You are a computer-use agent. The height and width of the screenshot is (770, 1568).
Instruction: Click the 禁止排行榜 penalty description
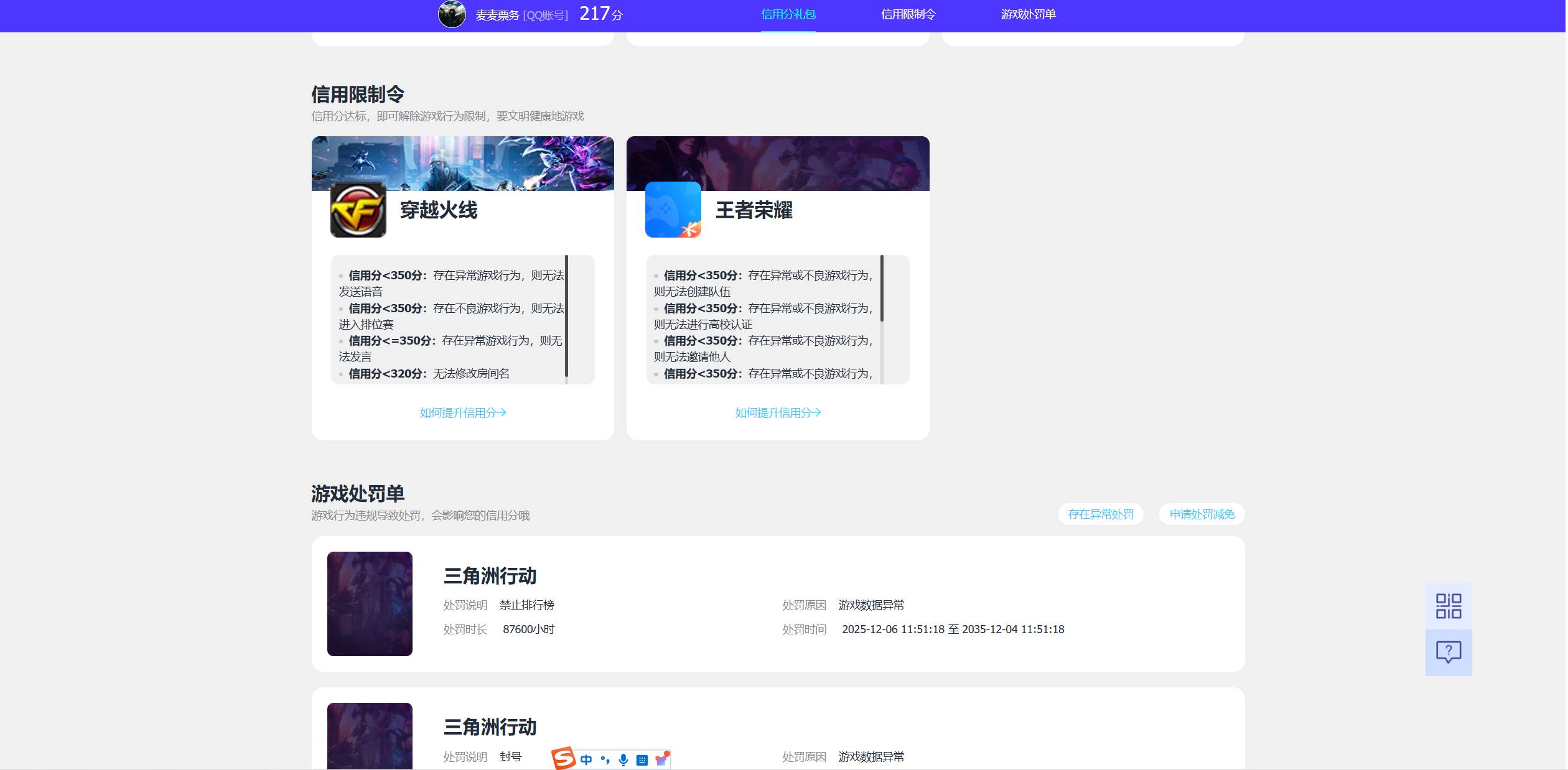pyautogui.click(x=526, y=605)
